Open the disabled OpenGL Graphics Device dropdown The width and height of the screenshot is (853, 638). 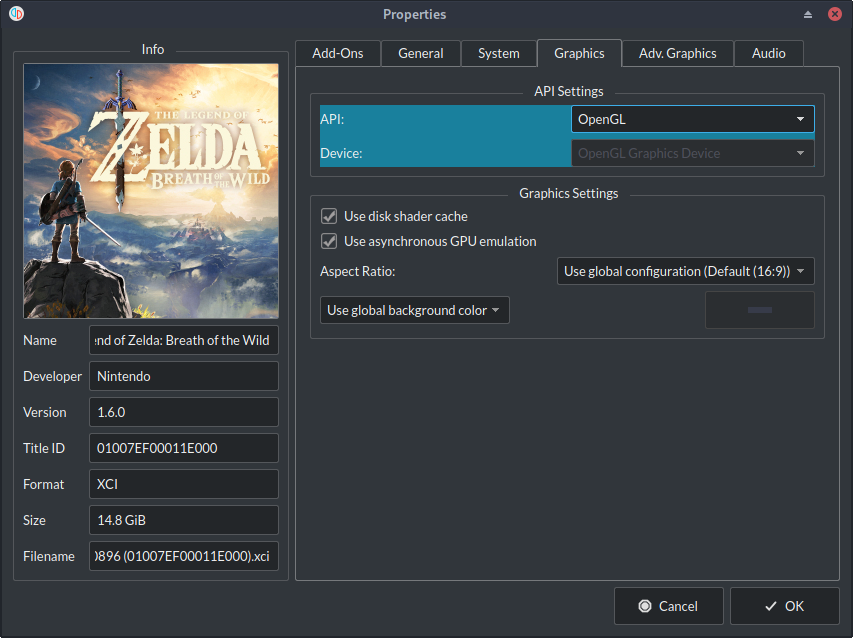point(693,153)
